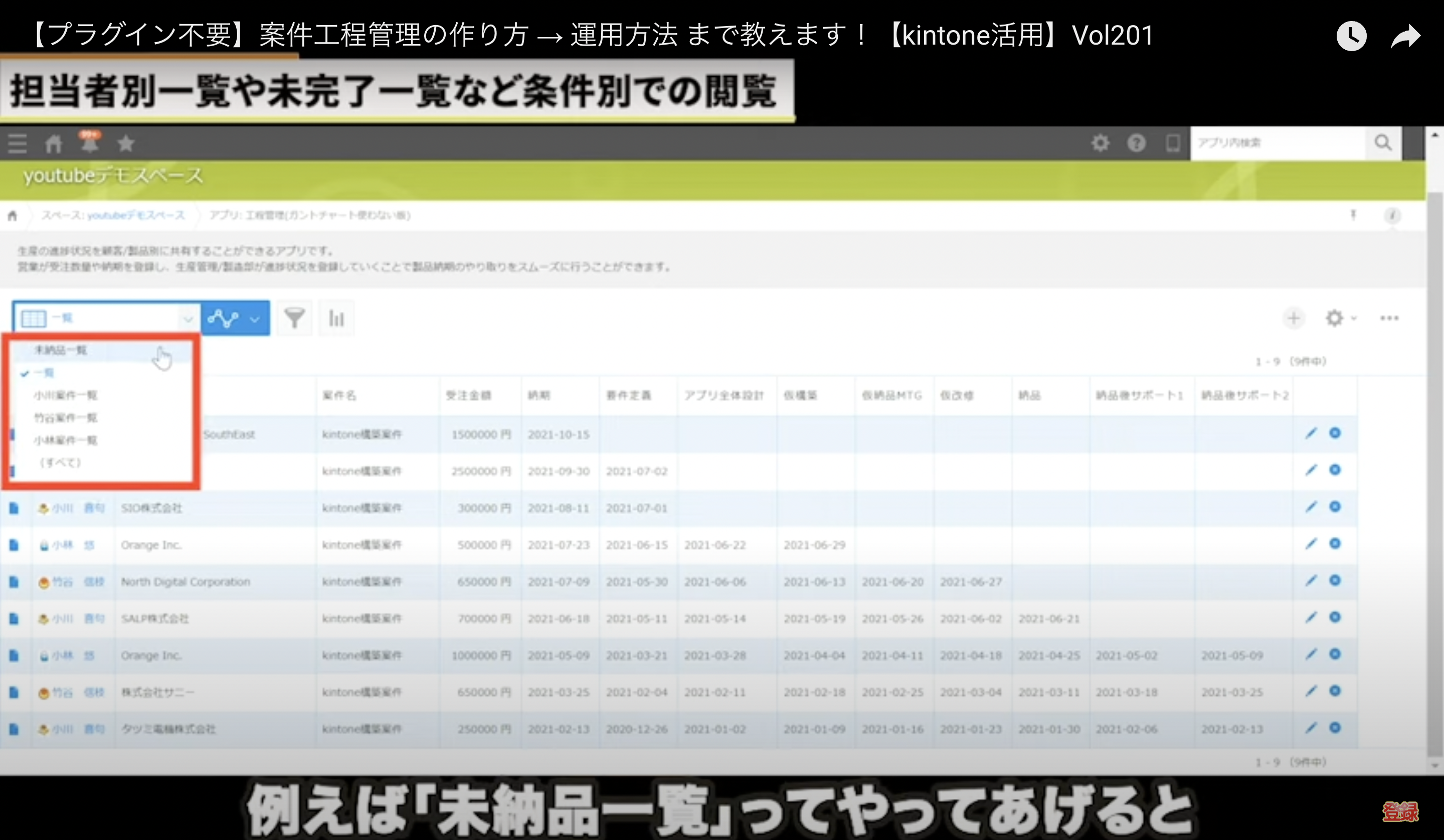
Task: Open the hamburger menu icon
Action: point(17,143)
